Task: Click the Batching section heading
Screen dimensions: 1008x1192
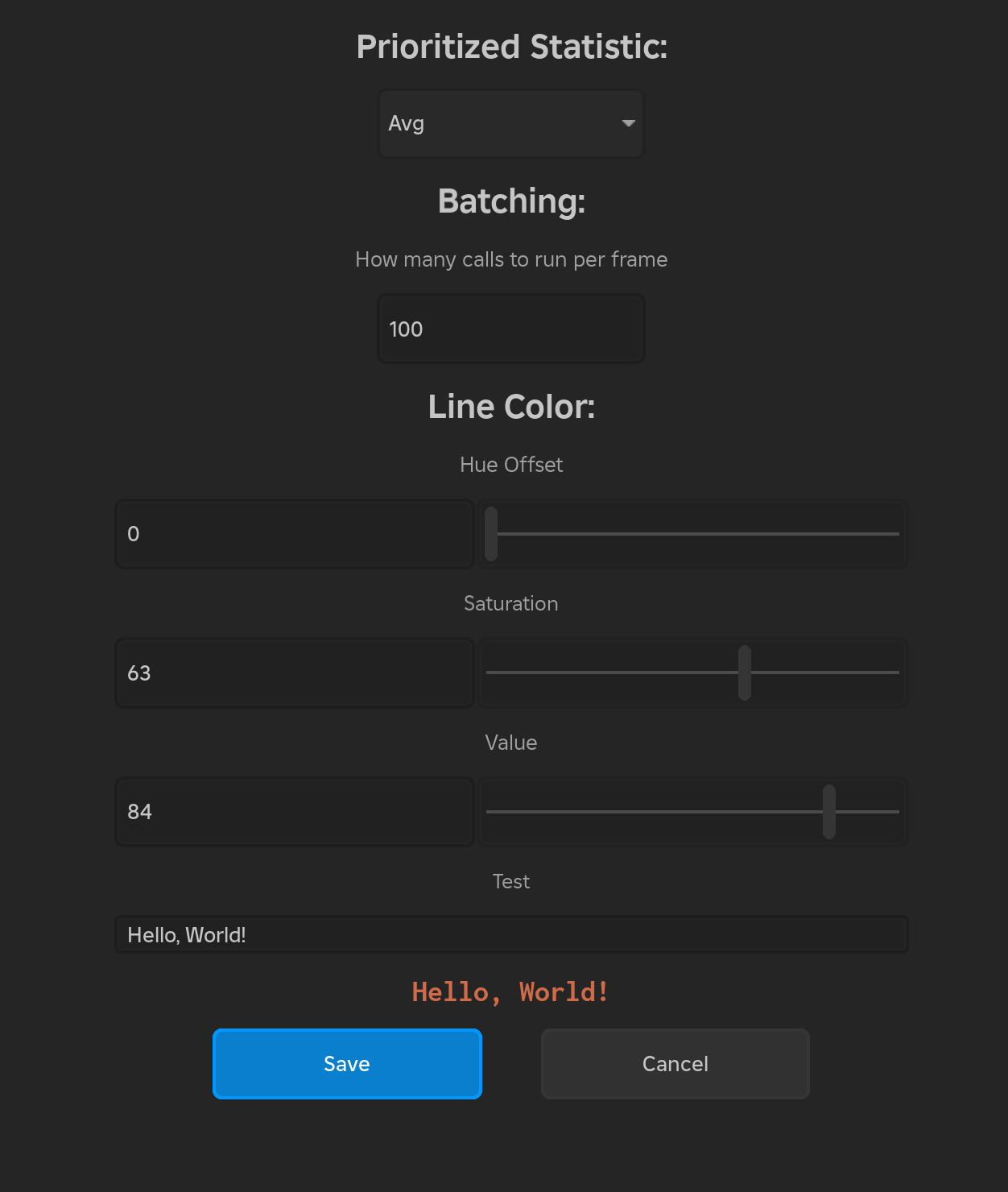Action: point(511,201)
